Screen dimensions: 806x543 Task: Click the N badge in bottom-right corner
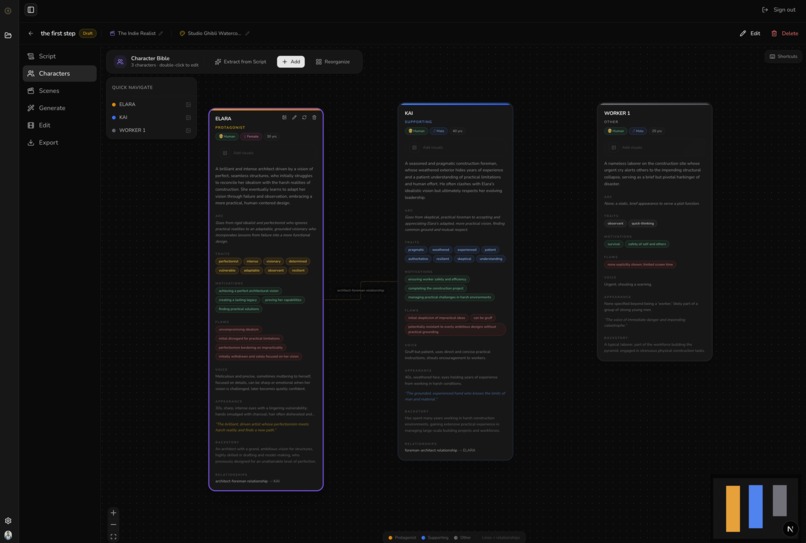click(791, 529)
